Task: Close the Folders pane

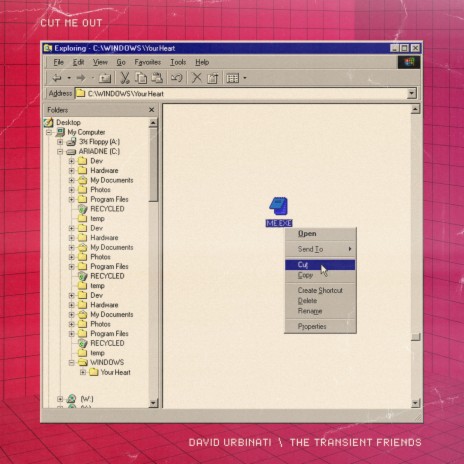Action: click(151, 110)
